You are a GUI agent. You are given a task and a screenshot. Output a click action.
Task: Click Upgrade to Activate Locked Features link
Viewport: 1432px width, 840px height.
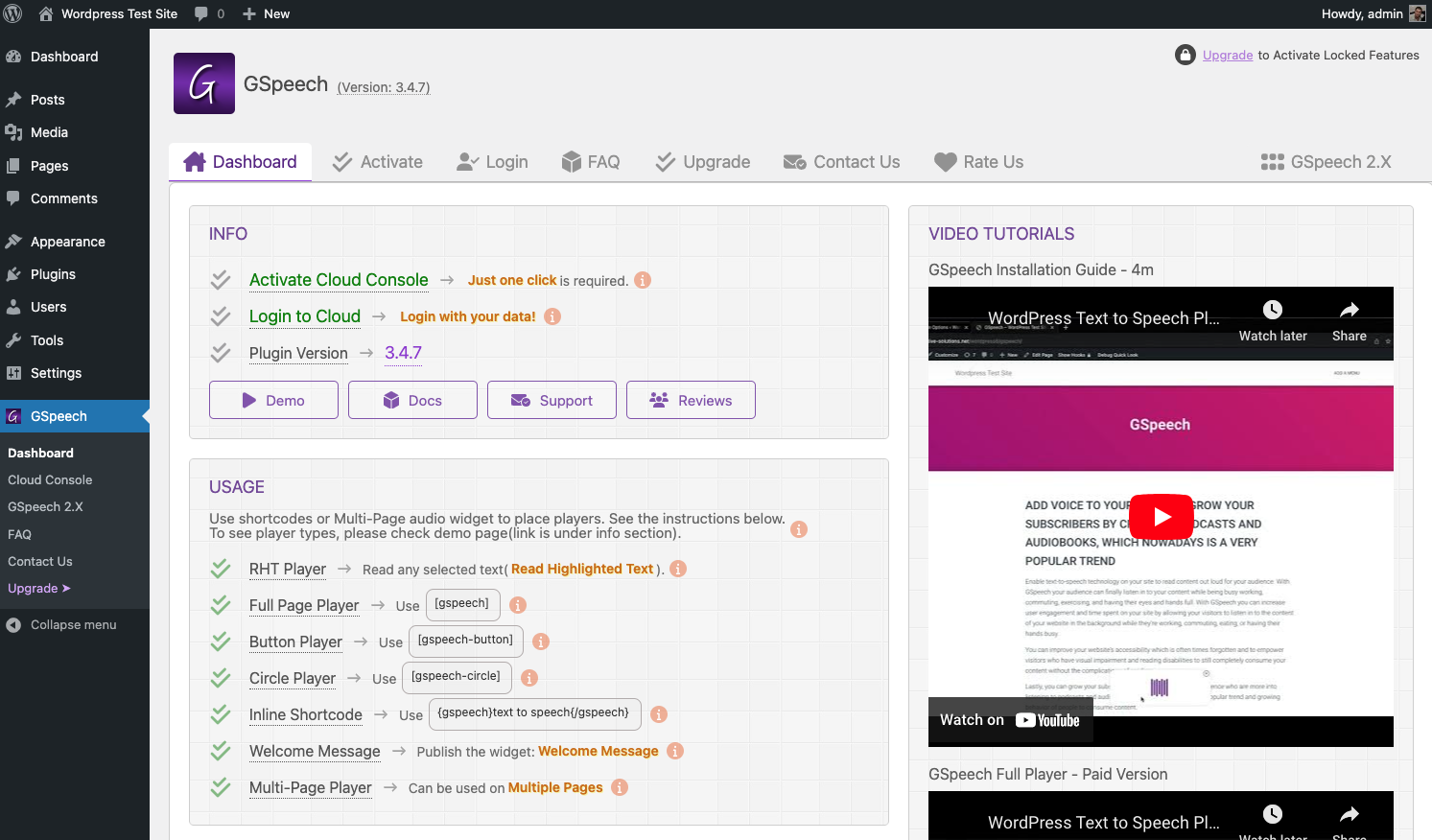pyautogui.click(x=1228, y=56)
